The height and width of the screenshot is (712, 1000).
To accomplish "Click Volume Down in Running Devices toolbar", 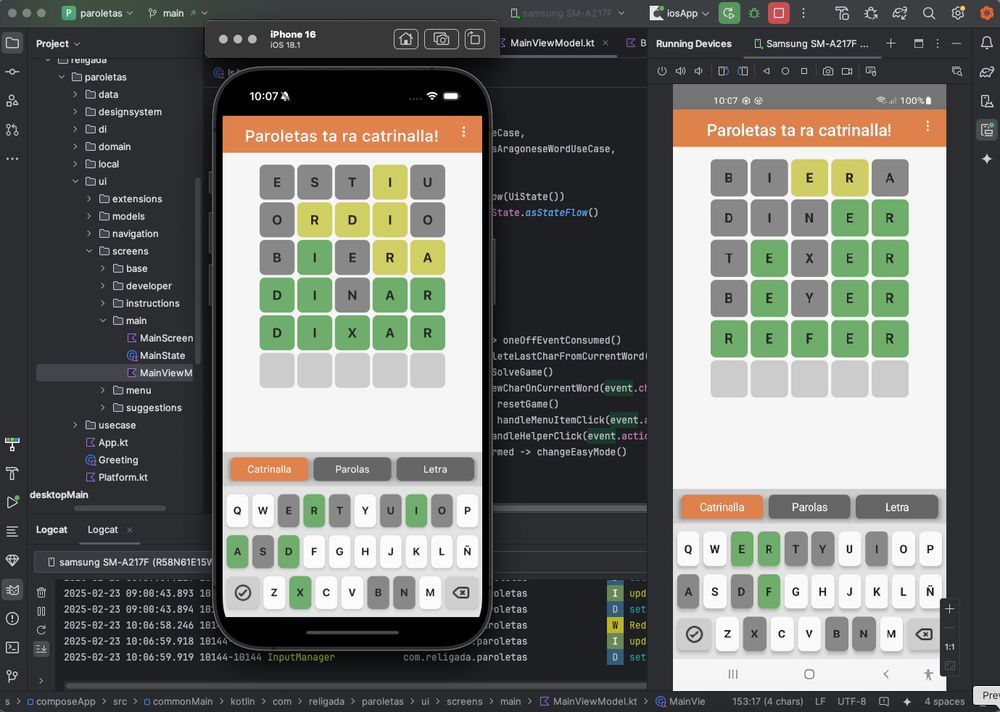I will [x=699, y=71].
